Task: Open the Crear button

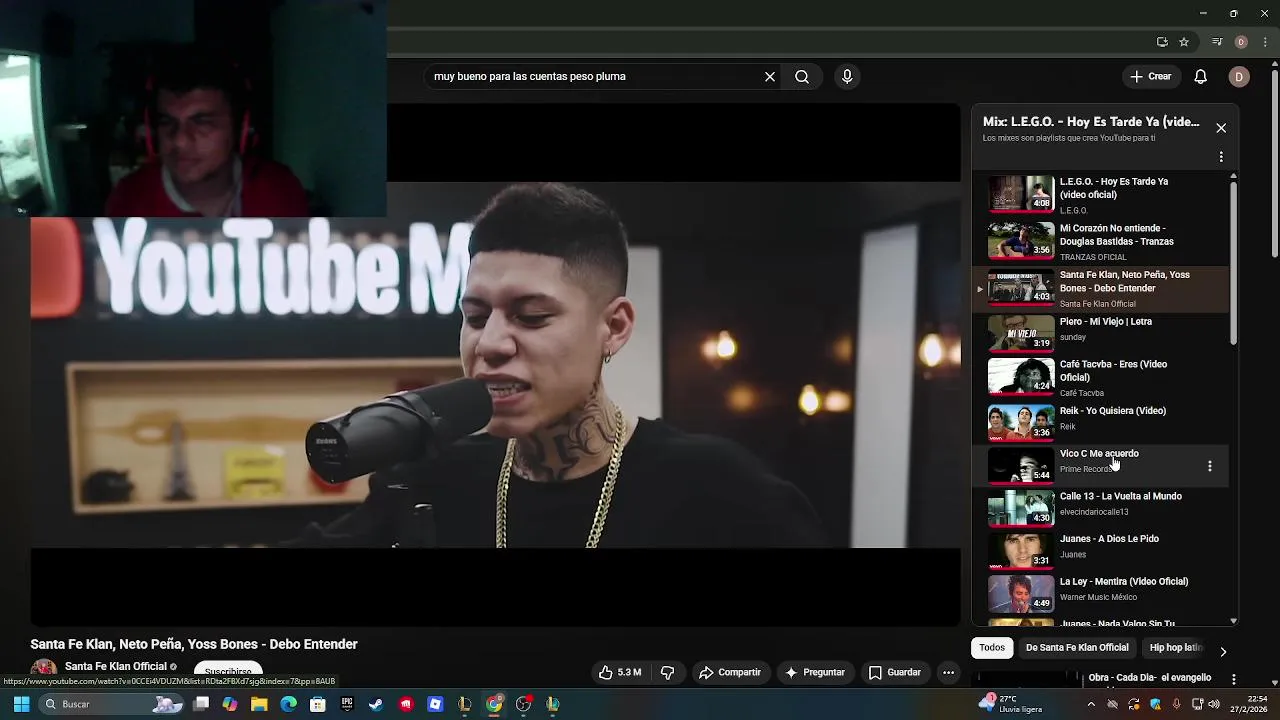Action: (1151, 77)
